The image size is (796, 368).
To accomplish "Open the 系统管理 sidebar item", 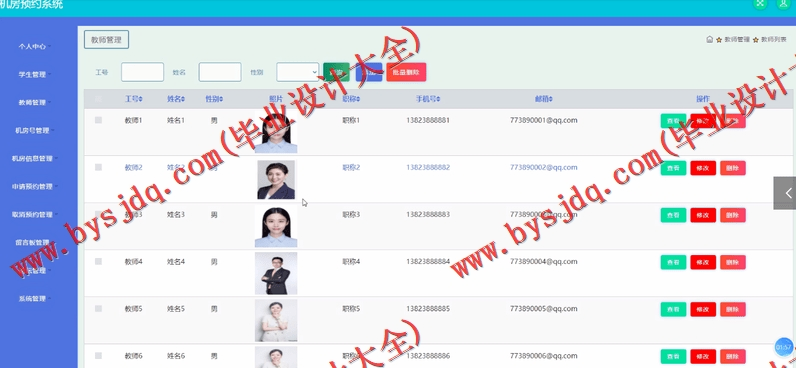I will coord(34,298).
